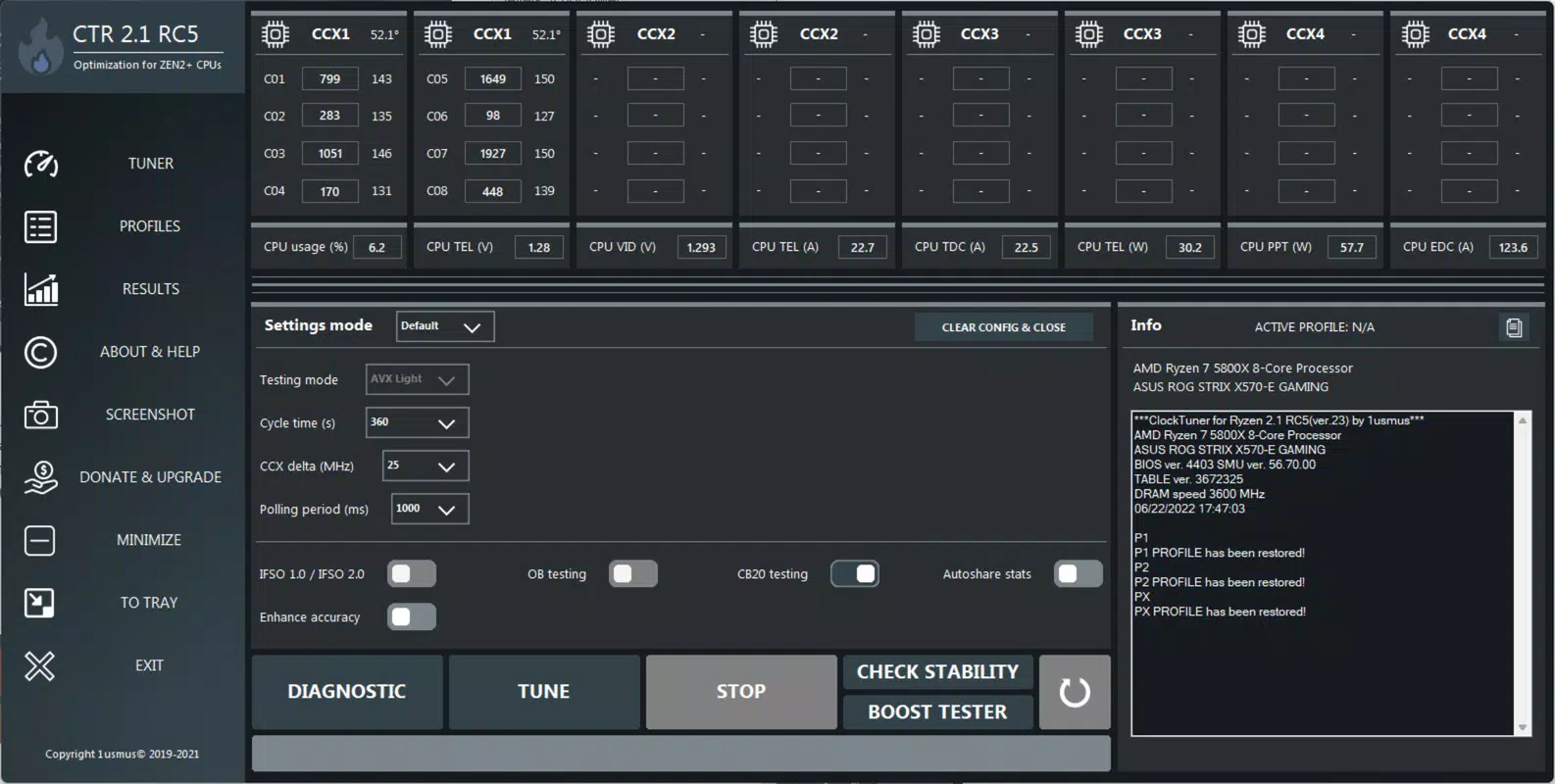The image size is (1555, 784).
Task: Click the C08 frequency field 448
Action: 492,191
